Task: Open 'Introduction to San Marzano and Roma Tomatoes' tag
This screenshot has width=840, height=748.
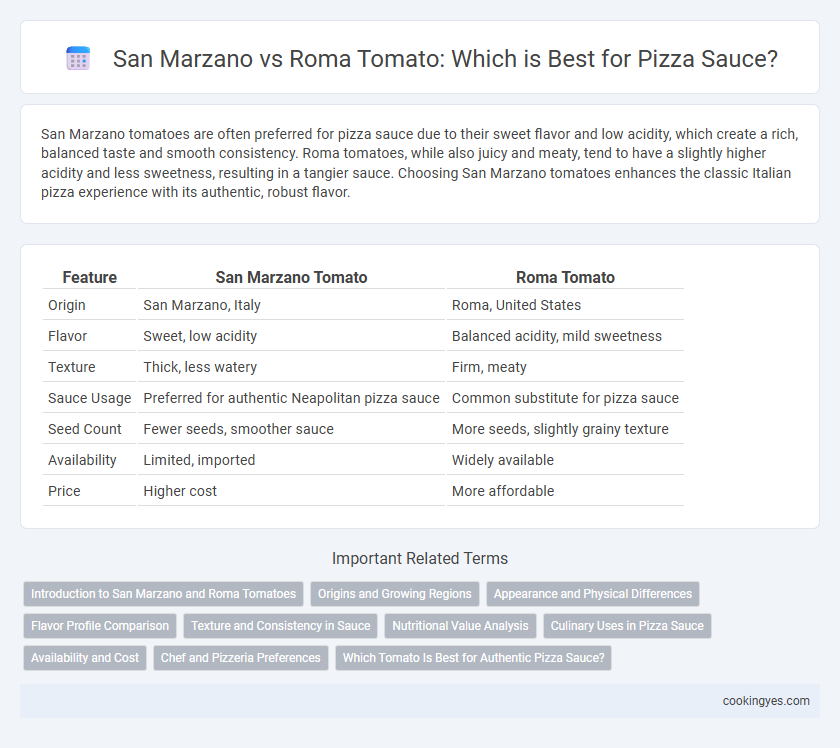Action: coord(163,594)
